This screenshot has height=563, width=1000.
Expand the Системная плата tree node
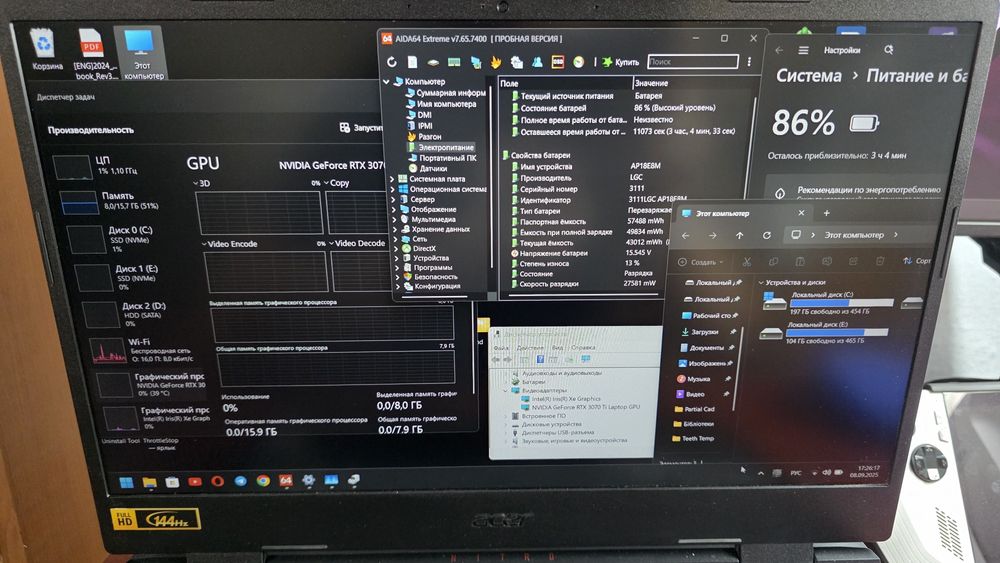(393, 179)
